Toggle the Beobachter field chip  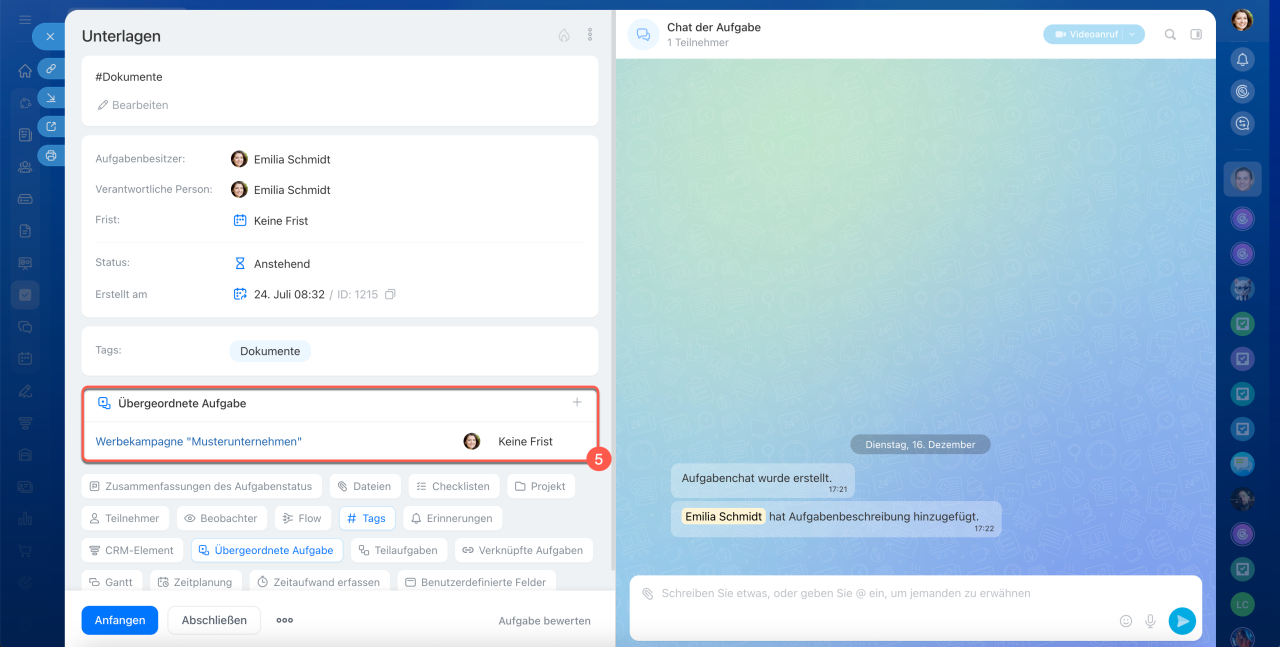click(x=221, y=518)
